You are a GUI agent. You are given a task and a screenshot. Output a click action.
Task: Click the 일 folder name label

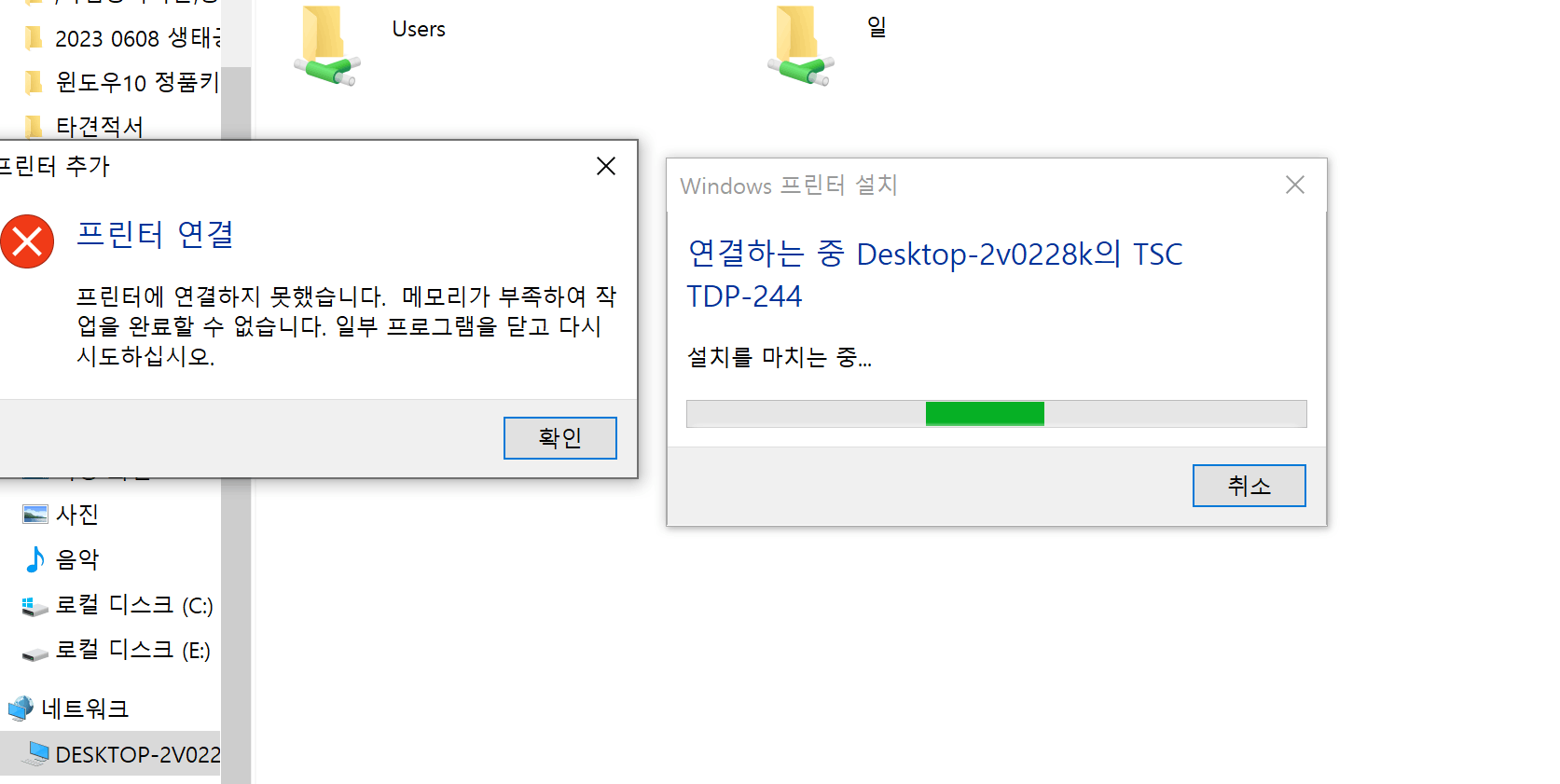pyautogui.click(x=877, y=27)
